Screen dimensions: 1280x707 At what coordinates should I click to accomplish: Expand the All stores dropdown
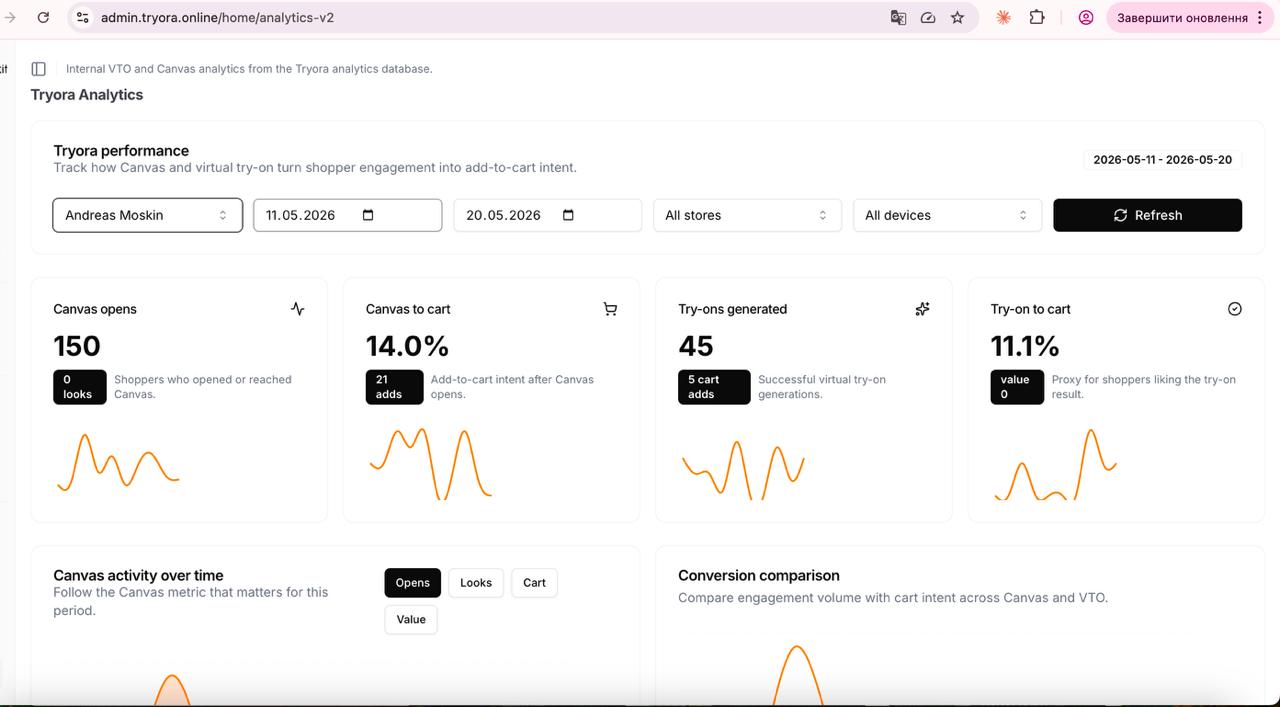point(747,215)
